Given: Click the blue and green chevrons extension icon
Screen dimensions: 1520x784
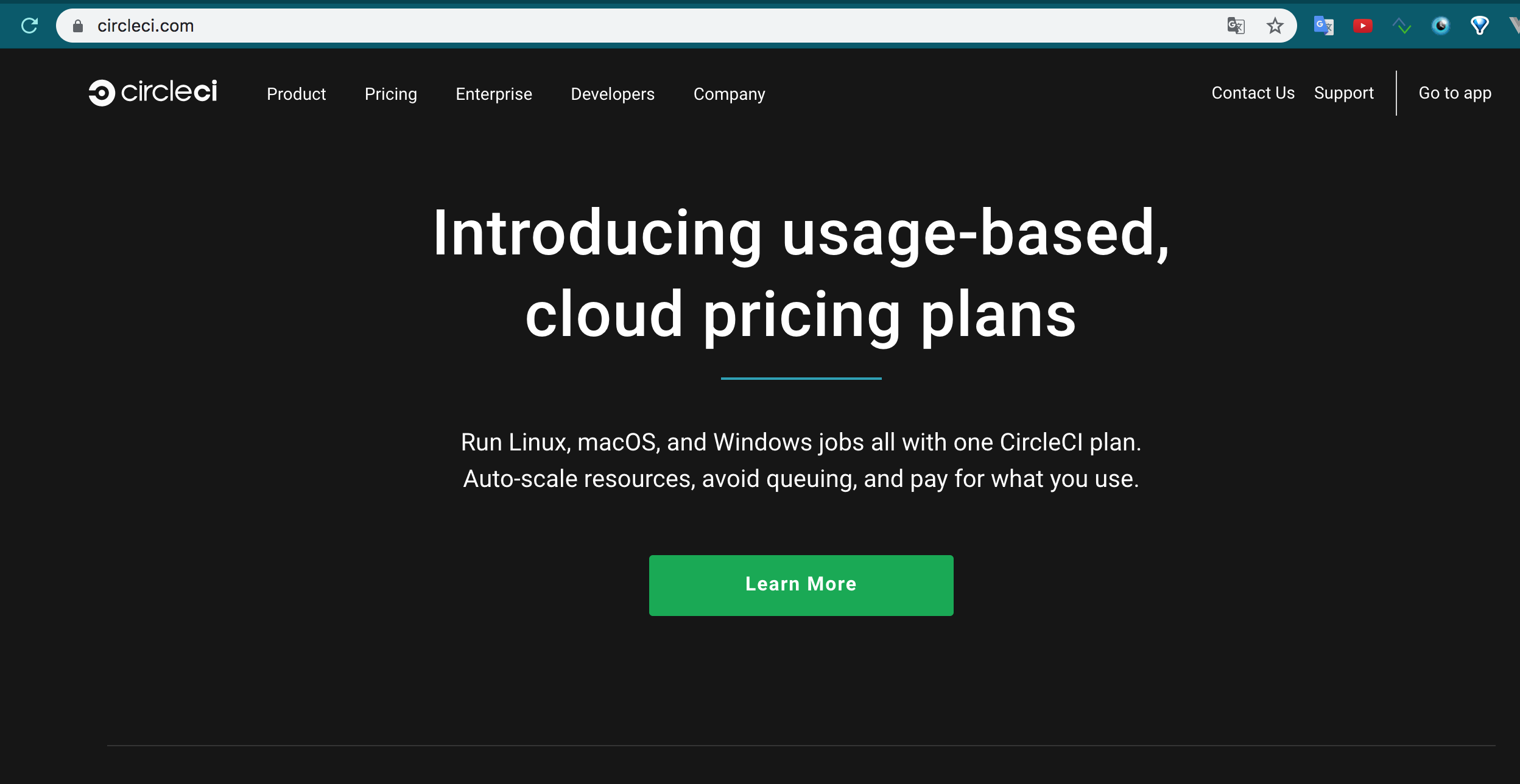Looking at the screenshot, I should tap(1401, 26).
